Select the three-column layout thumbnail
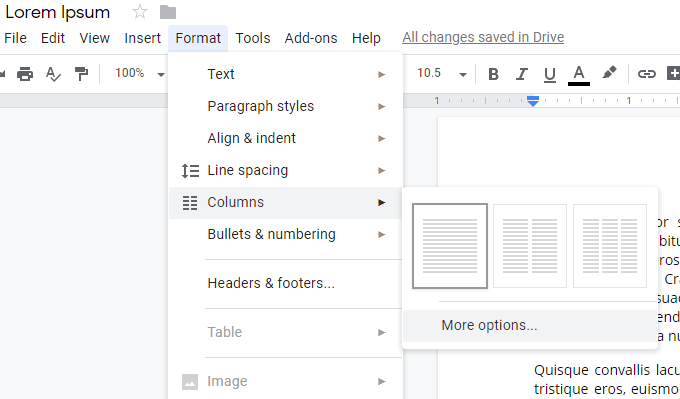This screenshot has height=399, width=680. [x=610, y=246]
